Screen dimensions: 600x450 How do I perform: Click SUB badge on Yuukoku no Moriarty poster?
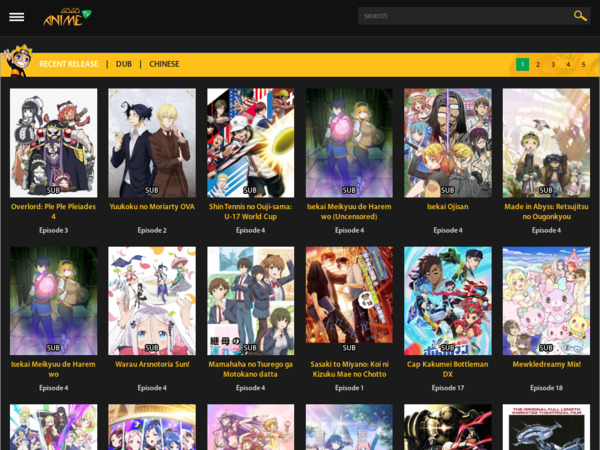click(x=152, y=190)
